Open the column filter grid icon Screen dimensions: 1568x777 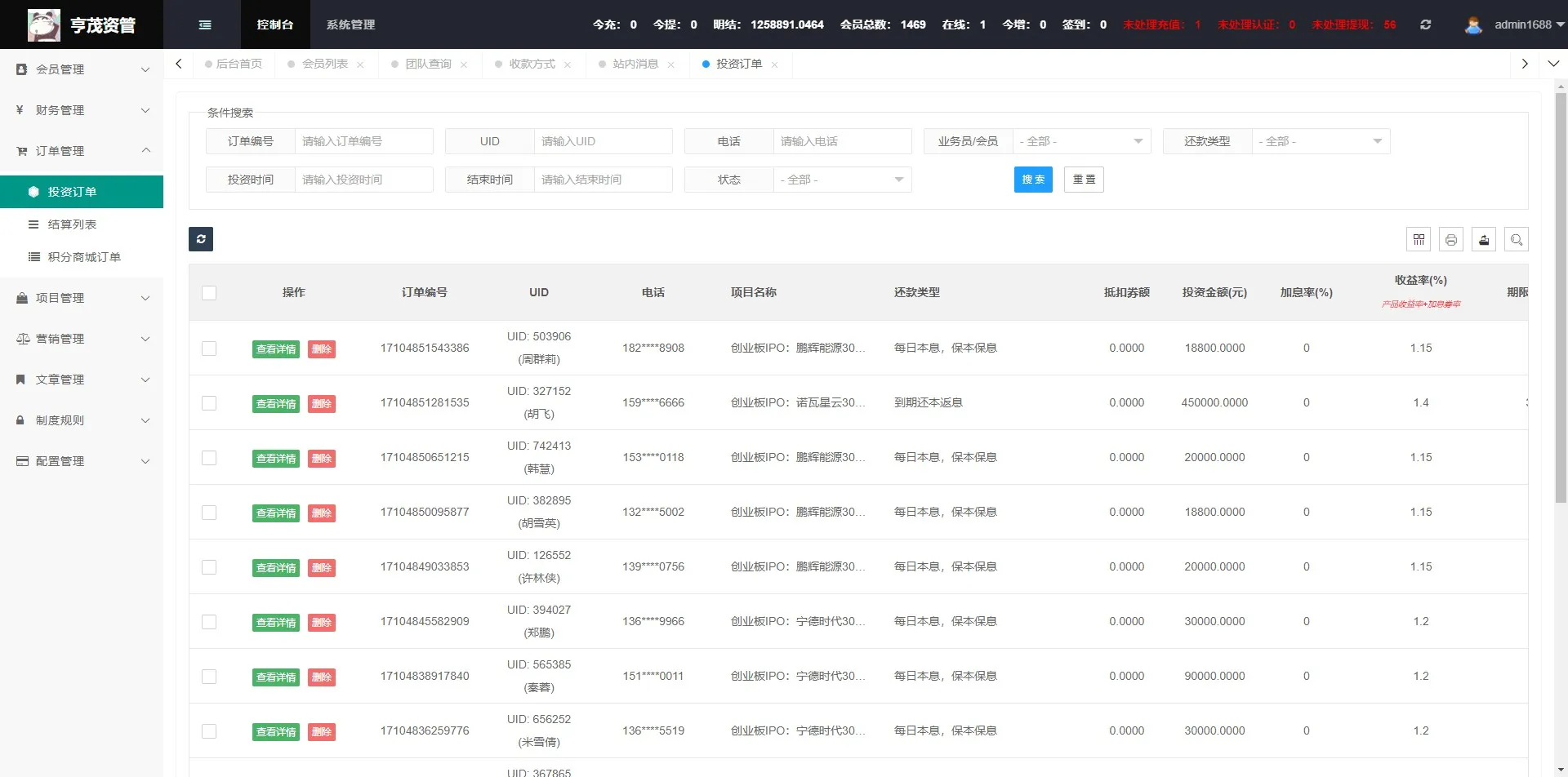tap(1419, 239)
